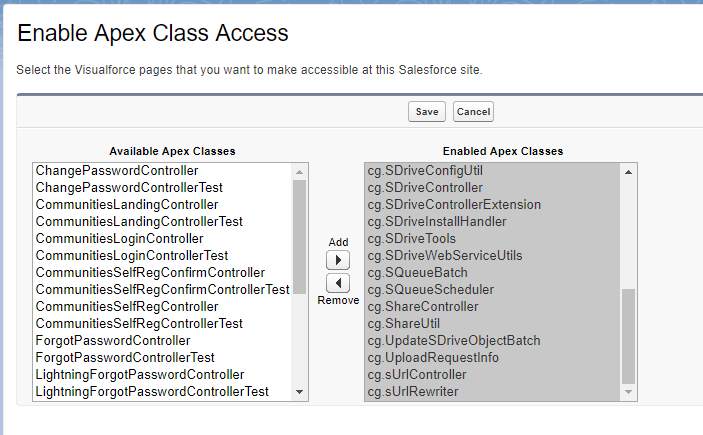Click the Add right-arrow button

point(338,260)
